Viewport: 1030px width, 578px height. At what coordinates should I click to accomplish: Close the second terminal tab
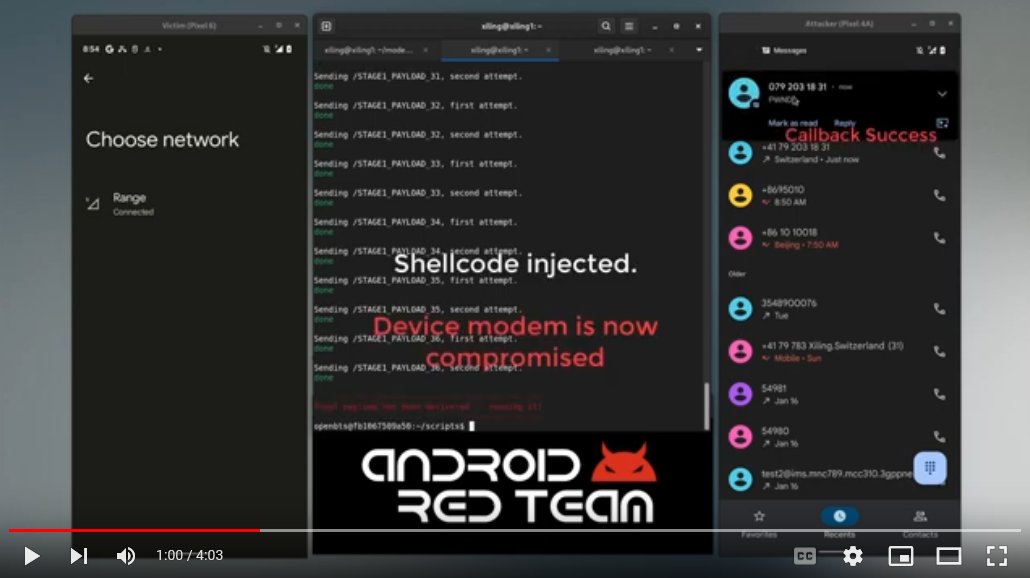coord(549,50)
